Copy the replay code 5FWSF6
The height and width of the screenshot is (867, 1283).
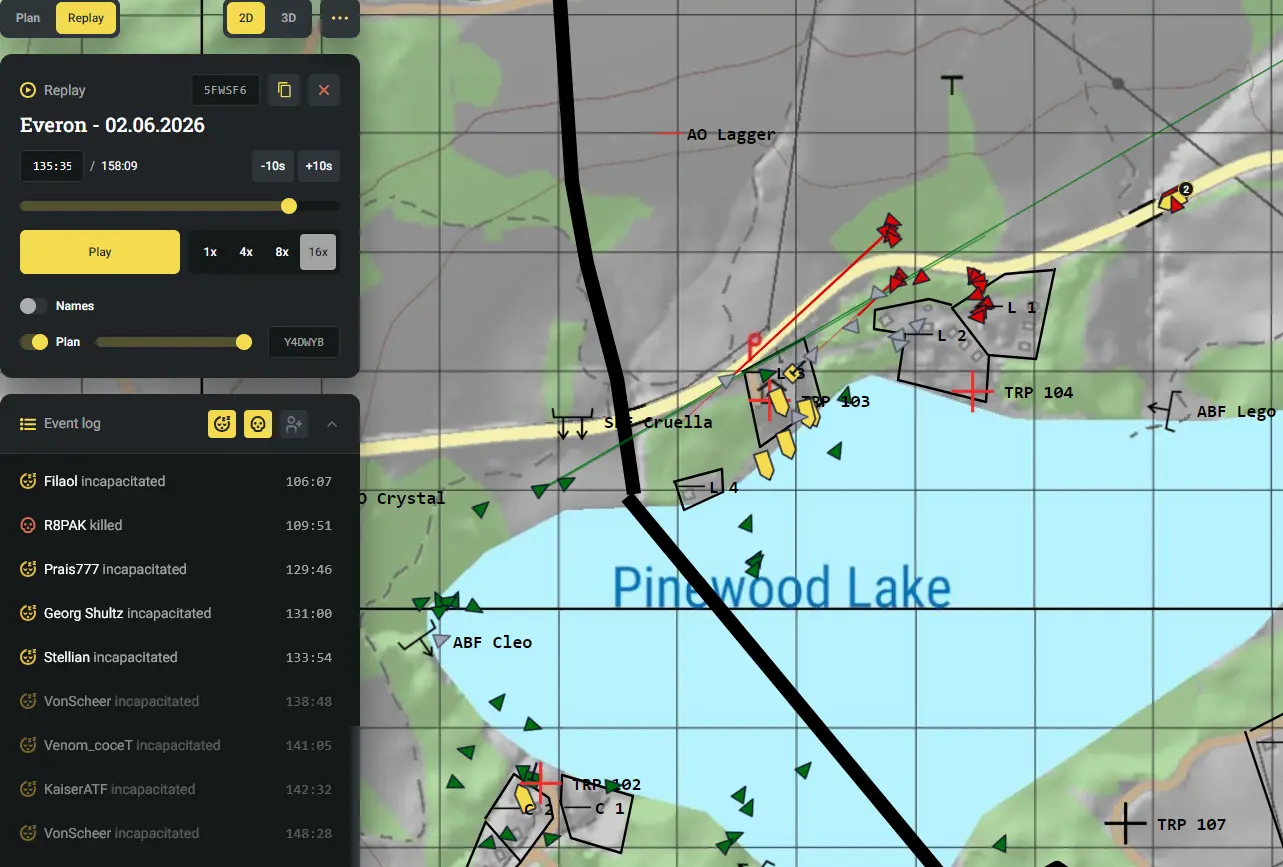coord(284,90)
